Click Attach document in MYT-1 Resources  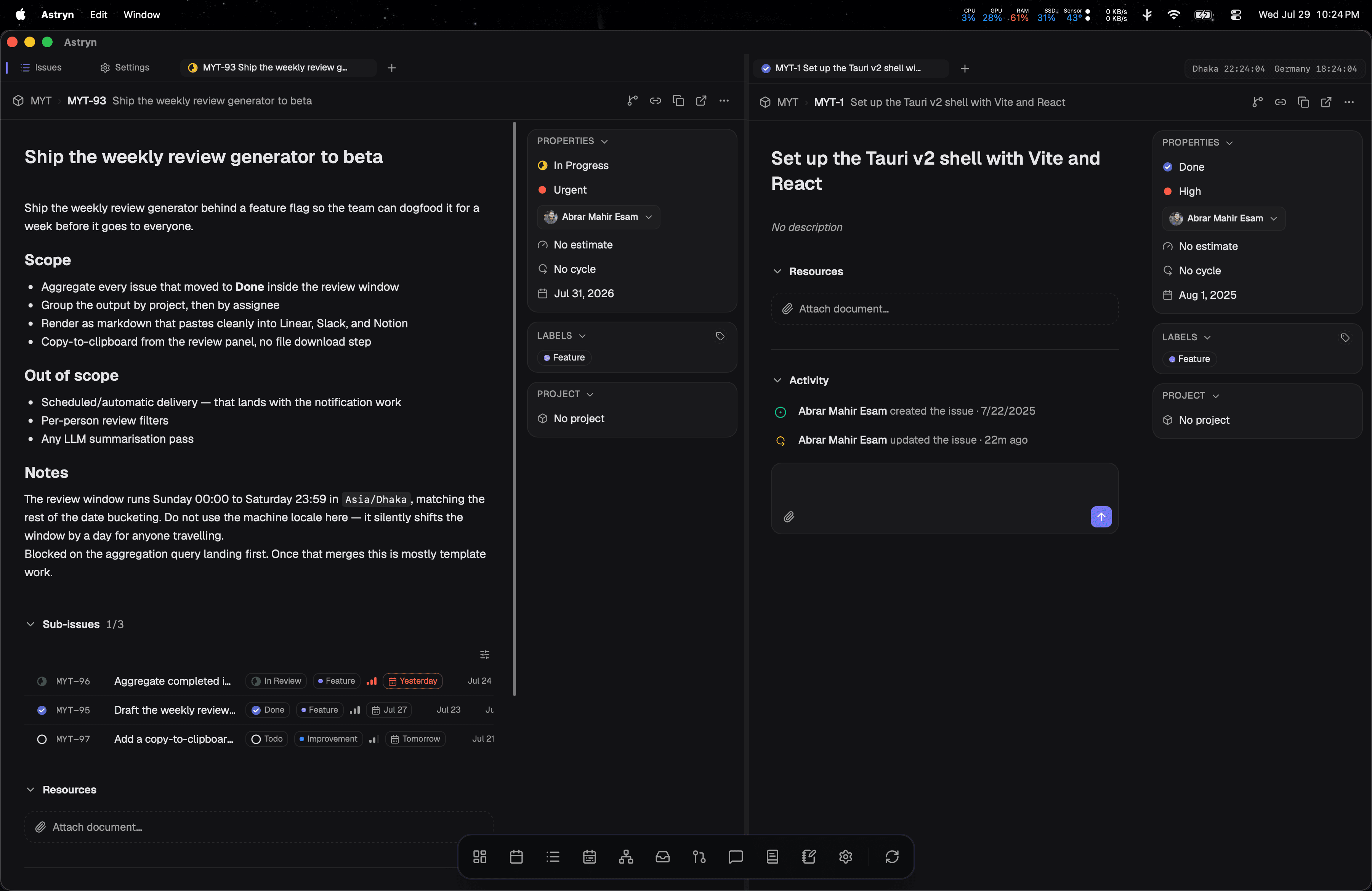[x=944, y=309]
